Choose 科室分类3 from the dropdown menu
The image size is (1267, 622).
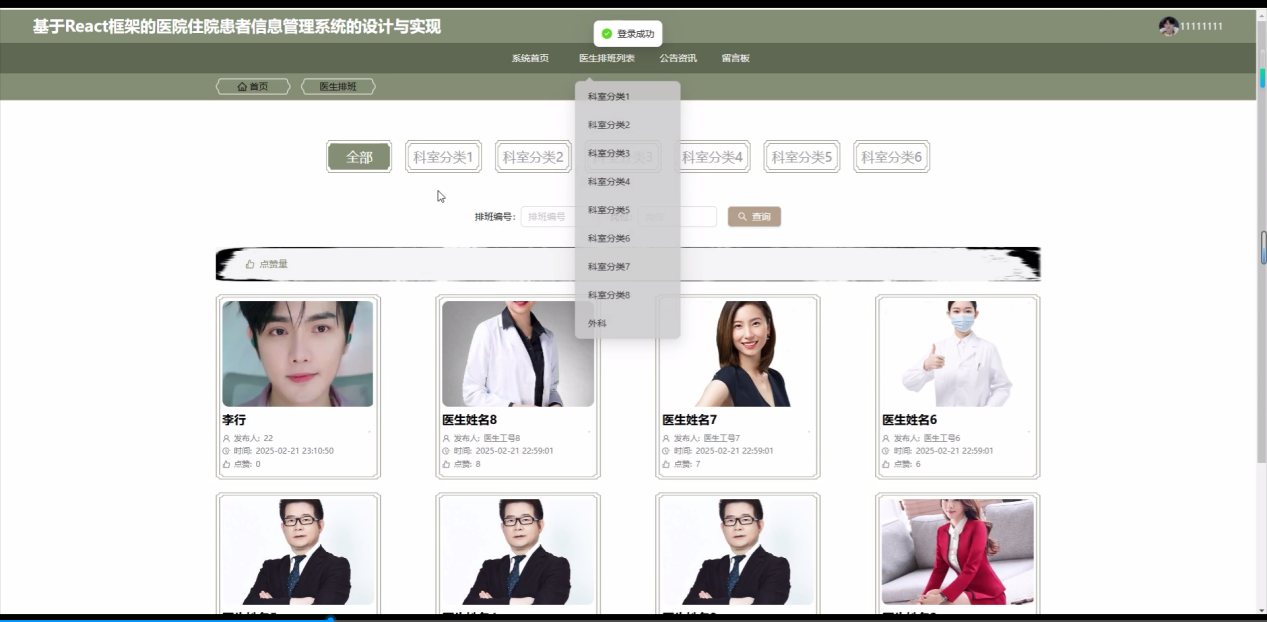click(628, 153)
